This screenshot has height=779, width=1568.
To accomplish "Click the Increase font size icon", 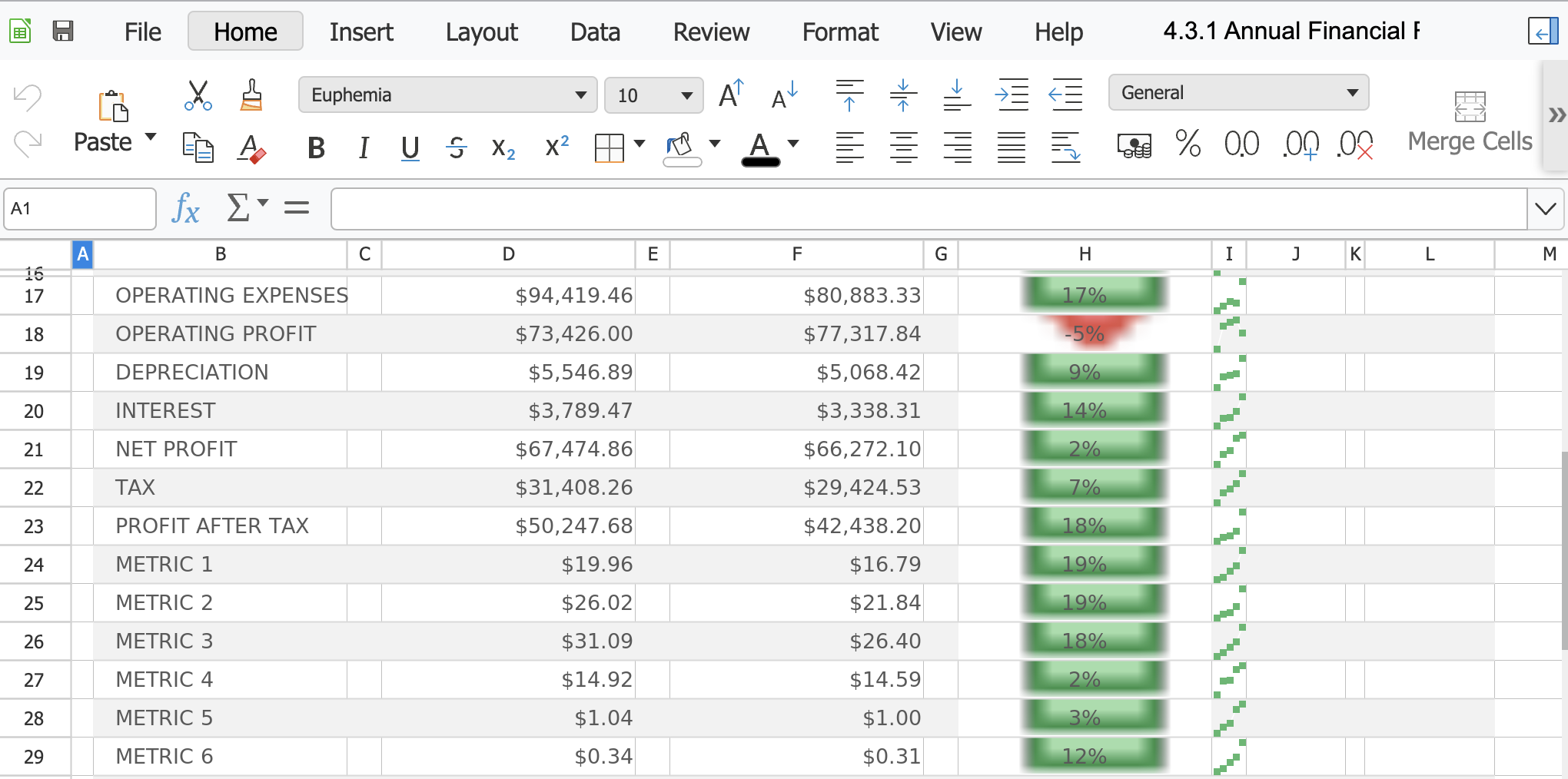I will point(731,95).
